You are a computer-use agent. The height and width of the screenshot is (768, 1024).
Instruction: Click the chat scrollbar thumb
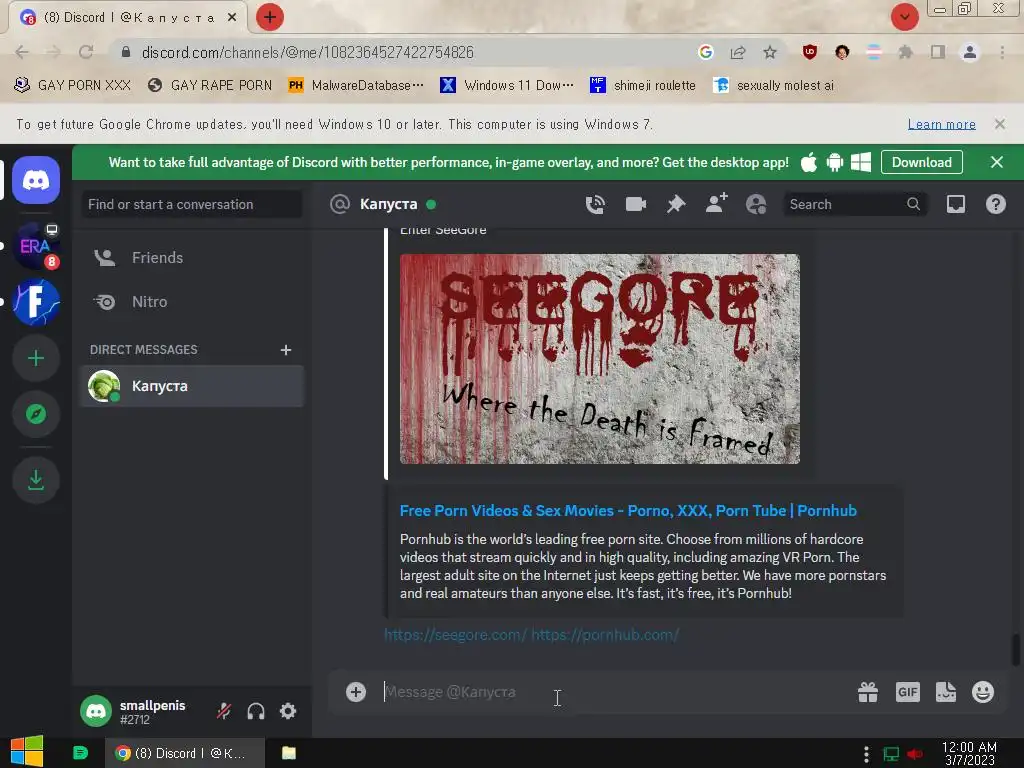pos(1016,649)
